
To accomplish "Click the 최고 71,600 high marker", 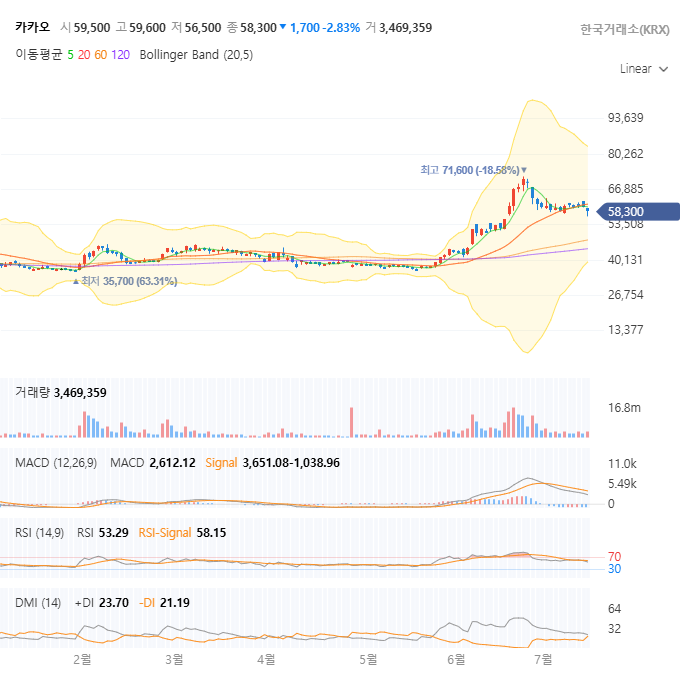I will point(474,170).
